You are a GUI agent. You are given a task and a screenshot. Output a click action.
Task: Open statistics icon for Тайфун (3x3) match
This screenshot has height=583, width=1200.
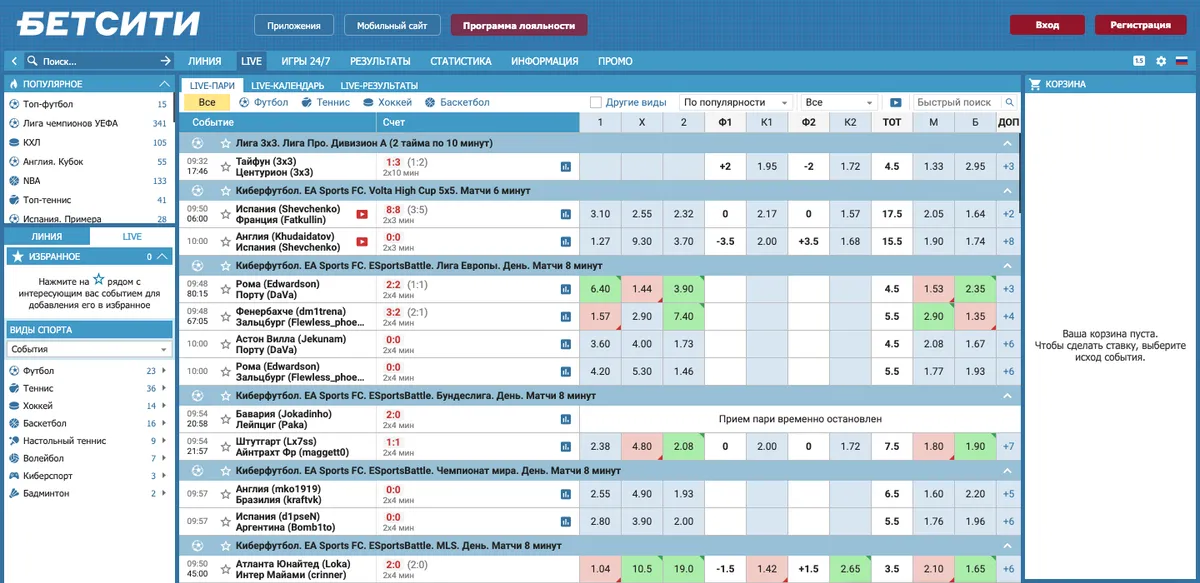(566, 166)
